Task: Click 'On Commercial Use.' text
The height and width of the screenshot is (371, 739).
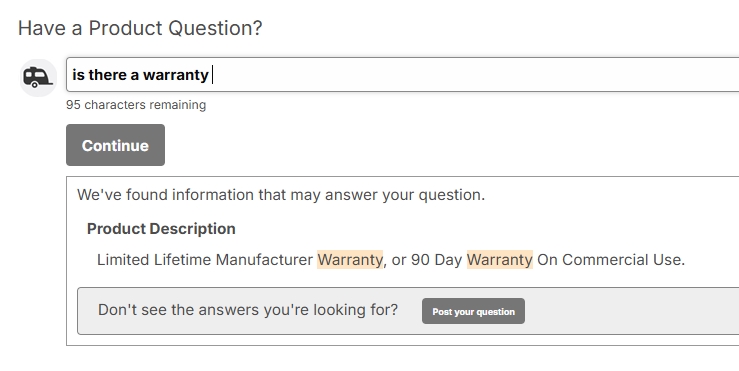Action: click(611, 260)
